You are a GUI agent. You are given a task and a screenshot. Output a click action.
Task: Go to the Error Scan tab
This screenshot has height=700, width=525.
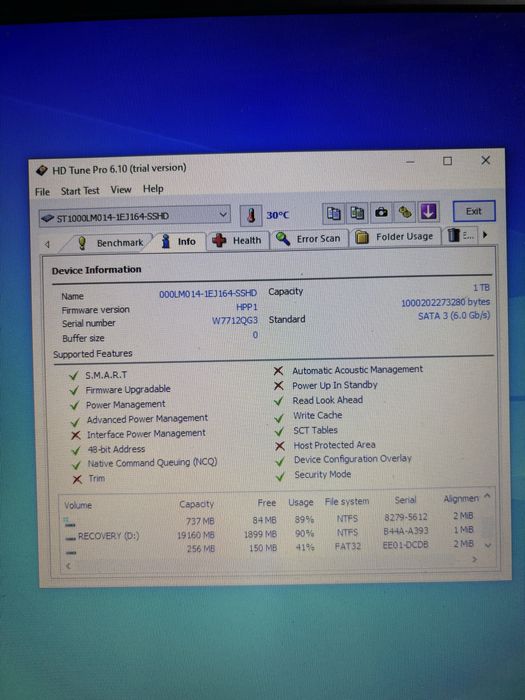click(x=308, y=238)
